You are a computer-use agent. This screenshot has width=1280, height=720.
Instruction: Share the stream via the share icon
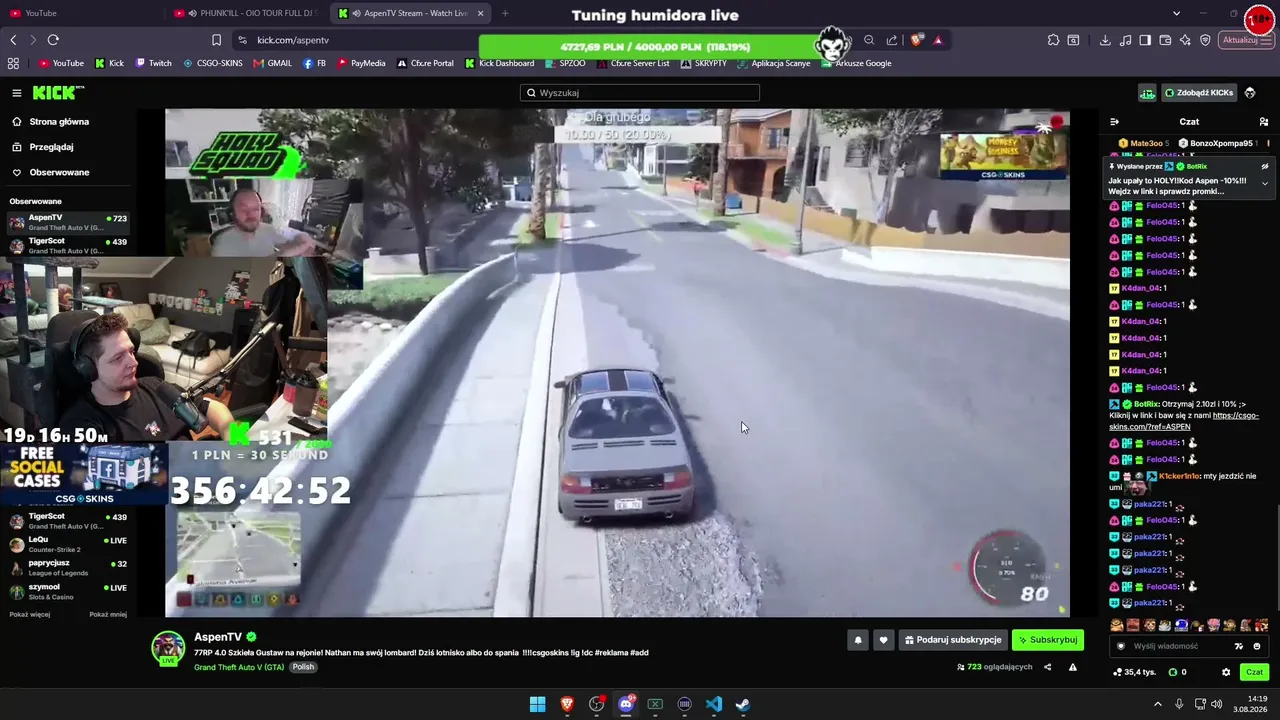[x=1047, y=667]
